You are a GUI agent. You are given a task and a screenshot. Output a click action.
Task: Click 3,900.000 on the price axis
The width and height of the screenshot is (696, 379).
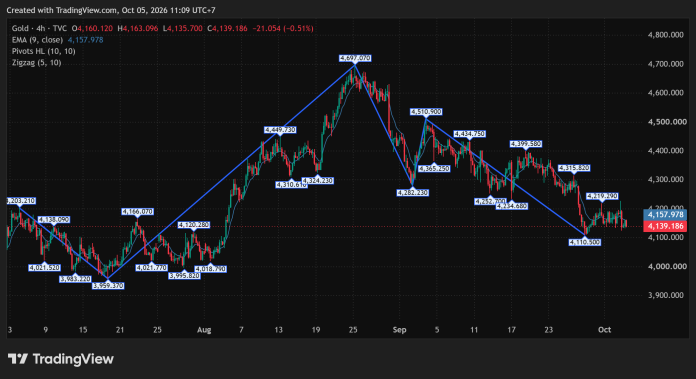click(x=665, y=295)
